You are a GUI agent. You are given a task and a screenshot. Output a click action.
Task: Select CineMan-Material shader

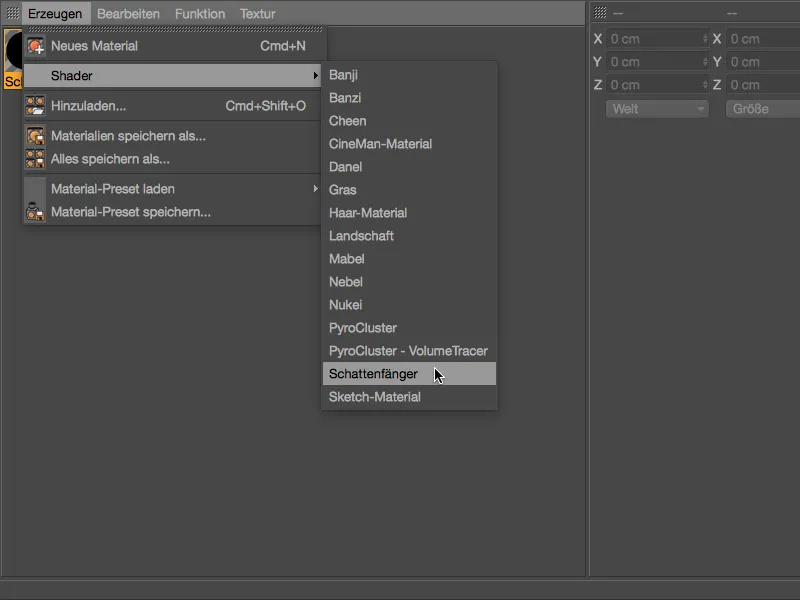409,144
